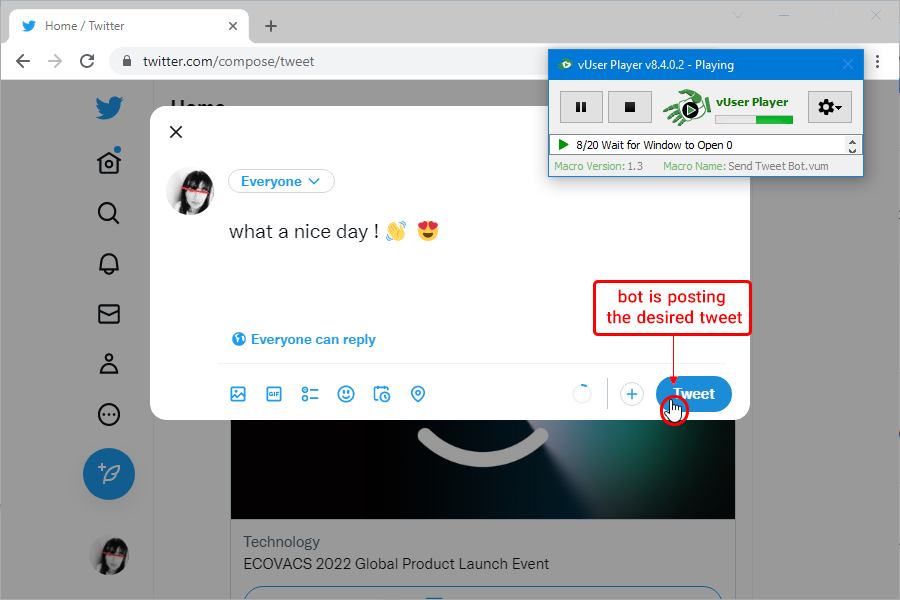The height and width of the screenshot is (600, 900).
Task: Click the round blue compose tweet button
Action: pos(108,474)
